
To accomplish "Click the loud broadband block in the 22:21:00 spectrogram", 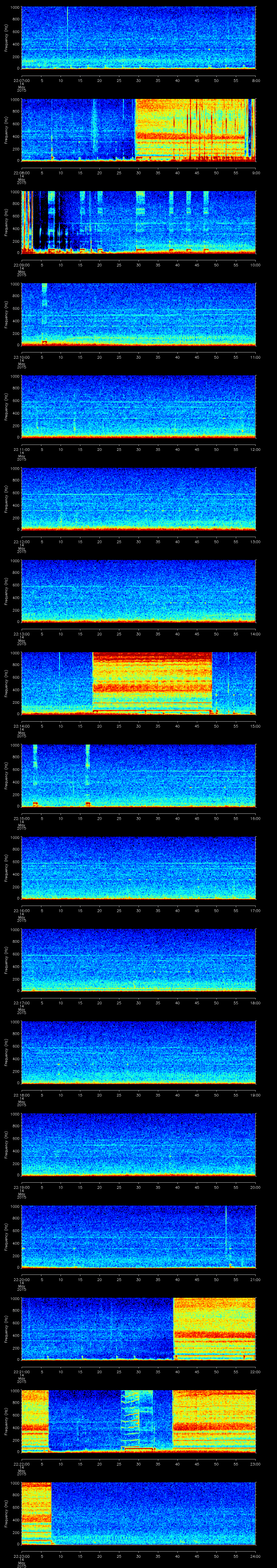I will click(x=214, y=1329).
